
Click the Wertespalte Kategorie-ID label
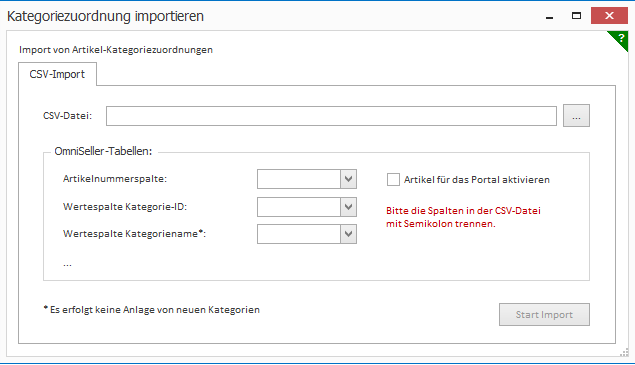pos(125,207)
